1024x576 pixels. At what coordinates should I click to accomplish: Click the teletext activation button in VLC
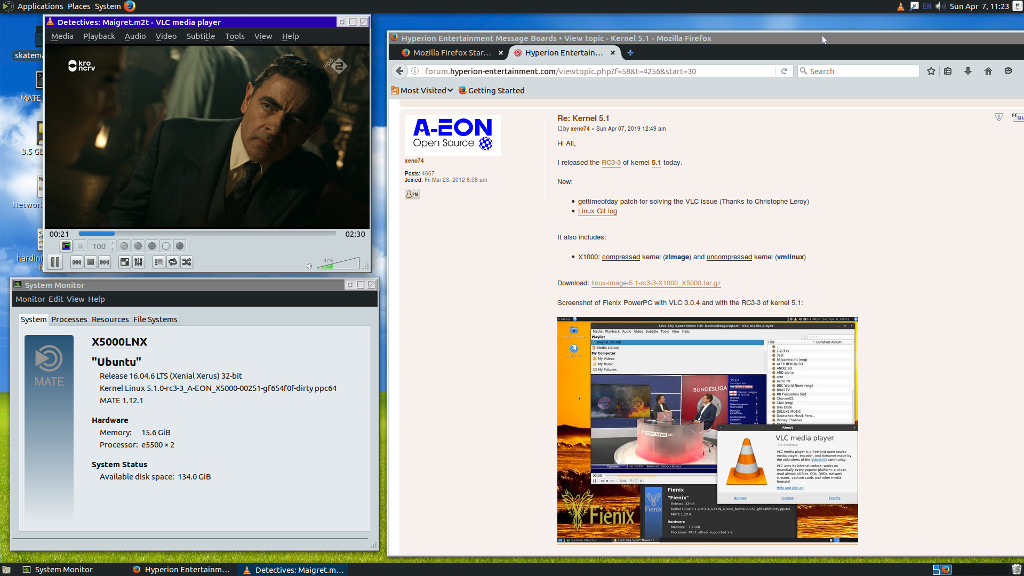pos(66,246)
